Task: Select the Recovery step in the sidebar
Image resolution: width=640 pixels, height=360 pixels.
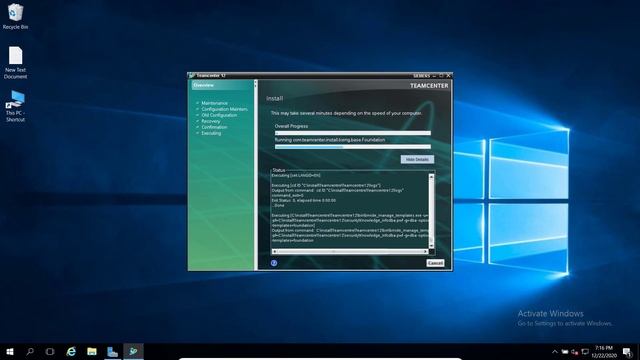Action: coord(211,121)
